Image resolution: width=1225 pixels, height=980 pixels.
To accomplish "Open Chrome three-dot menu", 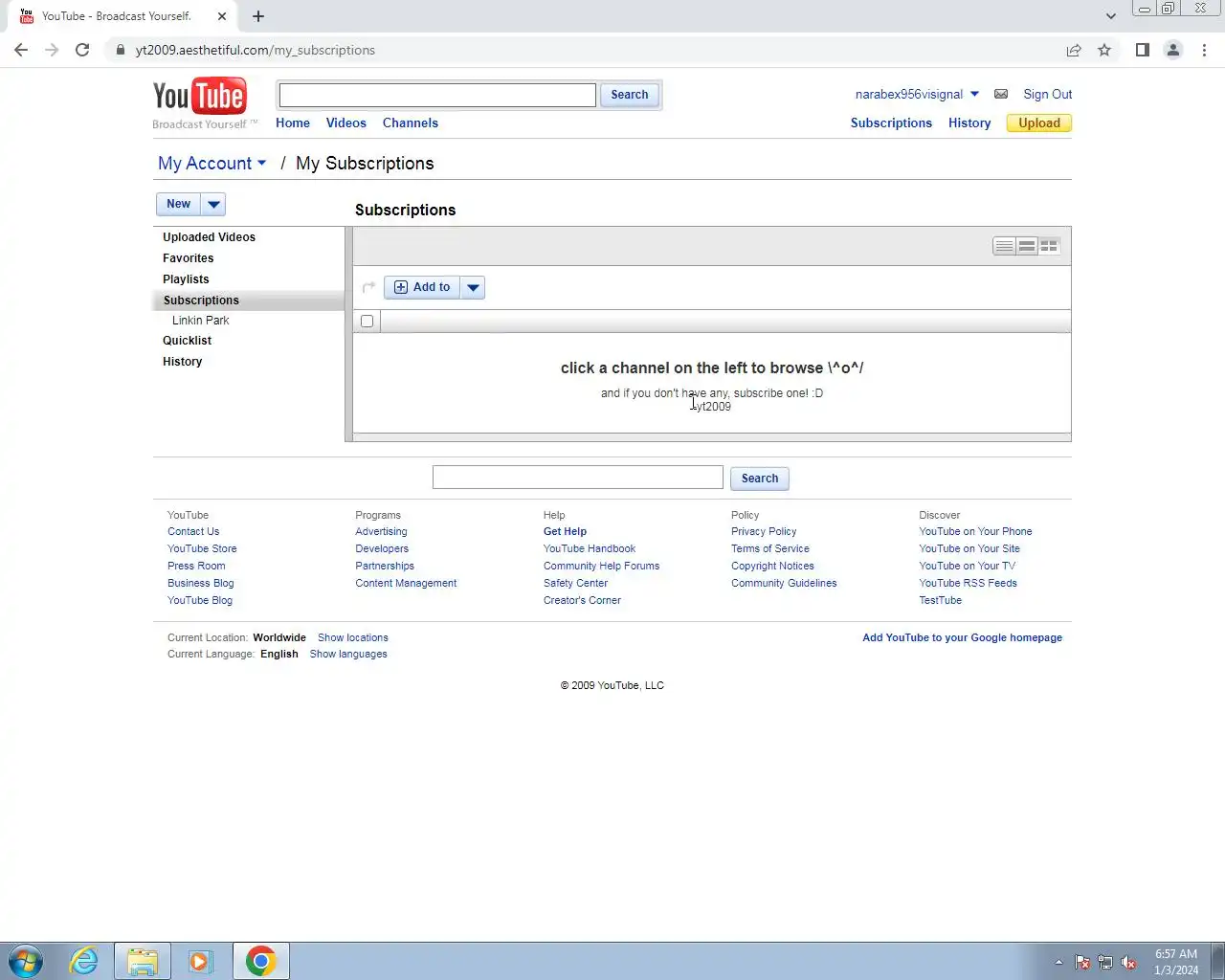I will 1204,50.
